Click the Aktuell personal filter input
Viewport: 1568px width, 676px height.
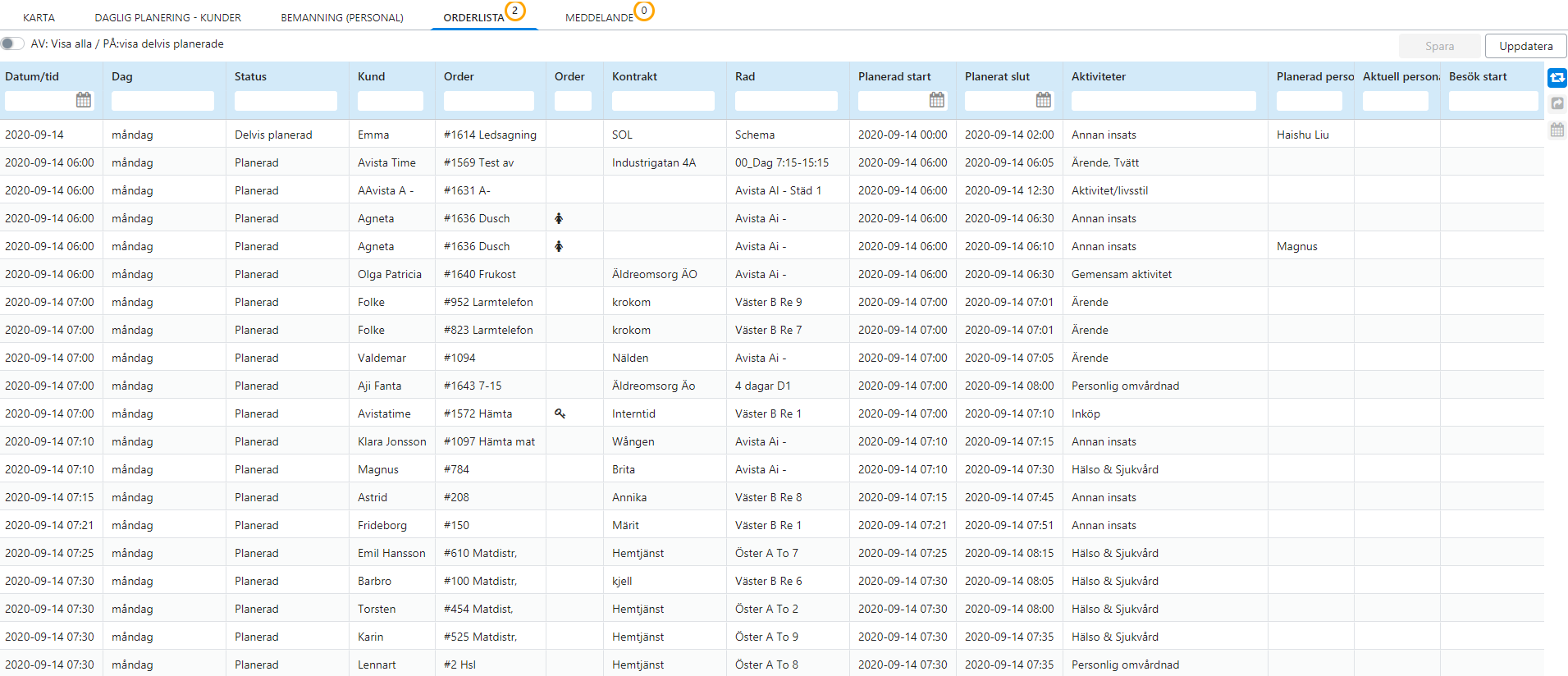(x=1396, y=100)
